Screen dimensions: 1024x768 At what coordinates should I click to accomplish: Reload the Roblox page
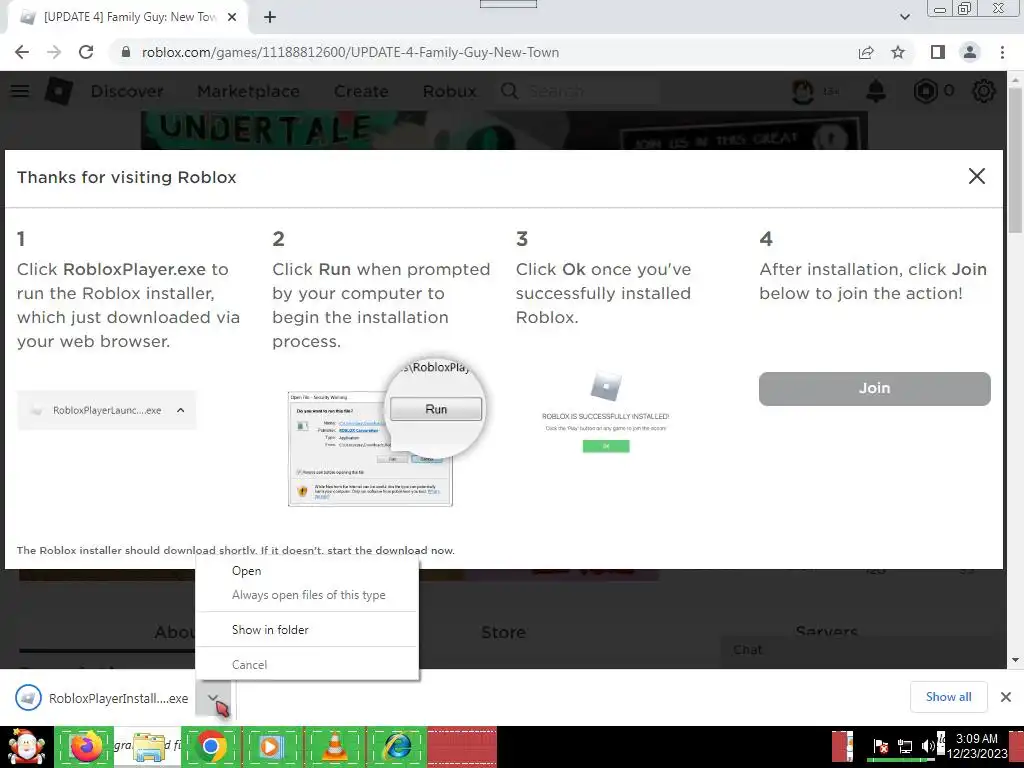pos(86,52)
